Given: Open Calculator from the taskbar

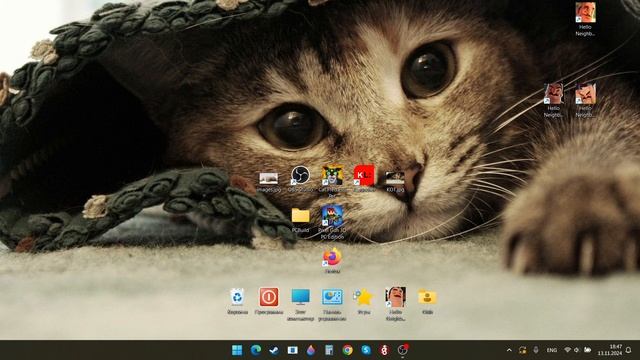Looking at the screenshot, I should point(329,350).
